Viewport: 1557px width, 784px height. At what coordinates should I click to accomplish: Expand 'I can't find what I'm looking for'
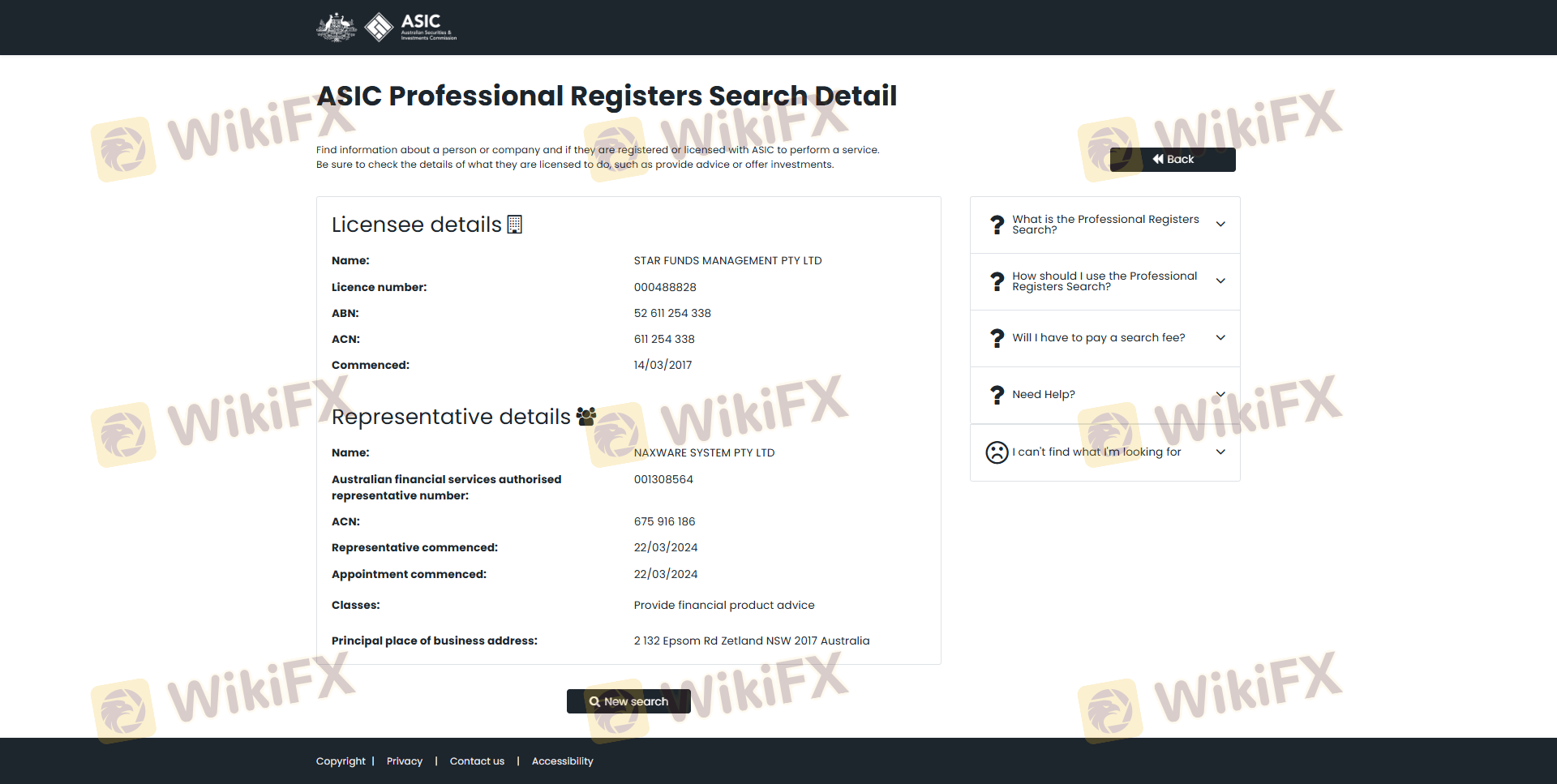[x=1220, y=452]
